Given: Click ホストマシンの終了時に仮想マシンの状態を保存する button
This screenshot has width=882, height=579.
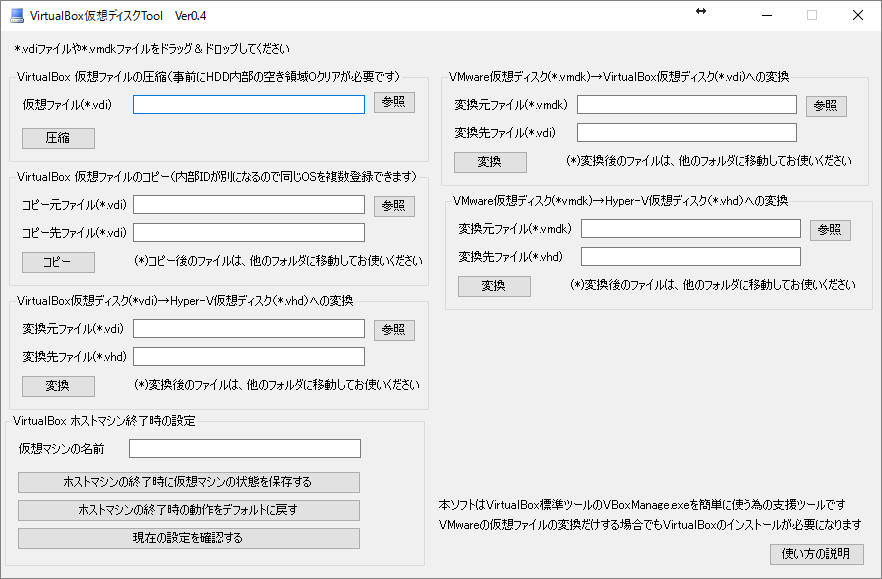Looking at the screenshot, I should pyautogui.click(x=189, y=482).
